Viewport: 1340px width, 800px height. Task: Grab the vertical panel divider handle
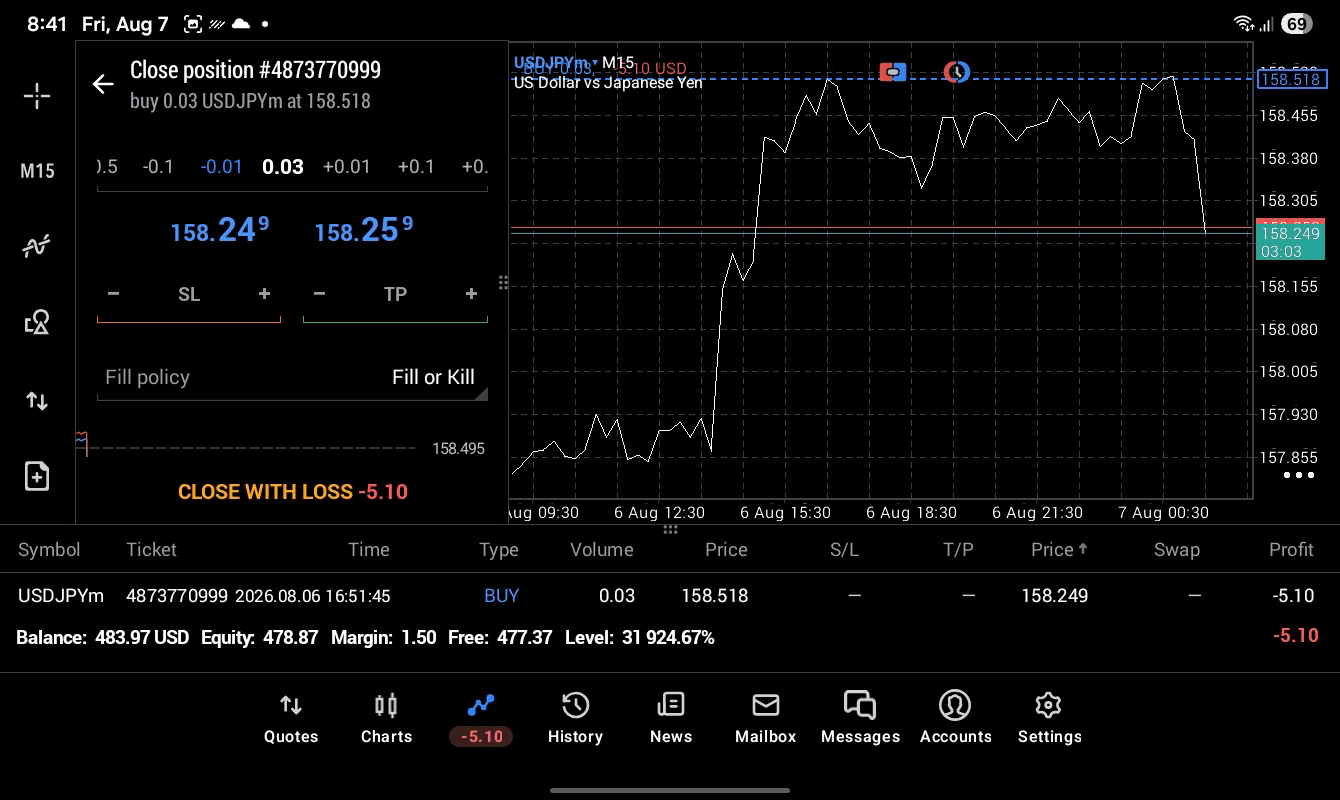(x=503, y=283)
